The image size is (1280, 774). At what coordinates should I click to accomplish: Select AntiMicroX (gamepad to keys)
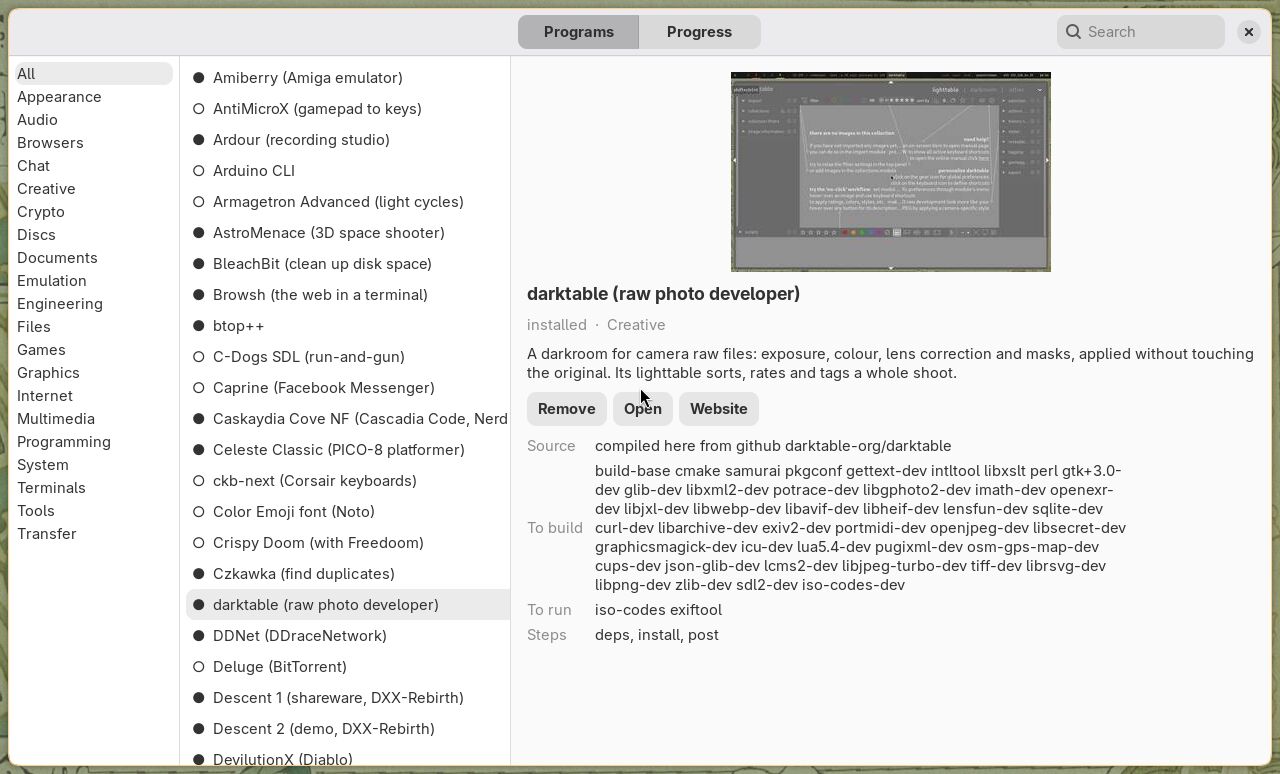[347, 109]
